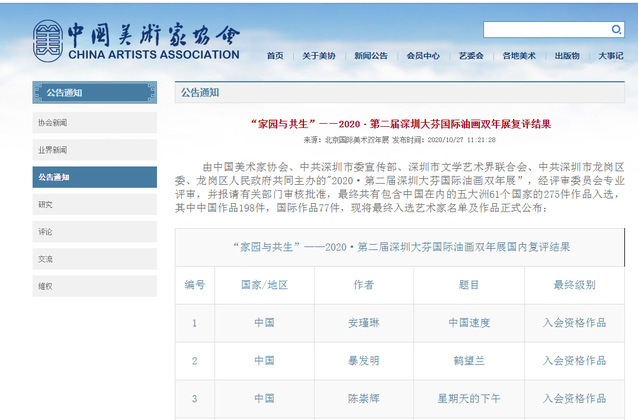Open the 首页 navigation item

(x=274, y=56)
